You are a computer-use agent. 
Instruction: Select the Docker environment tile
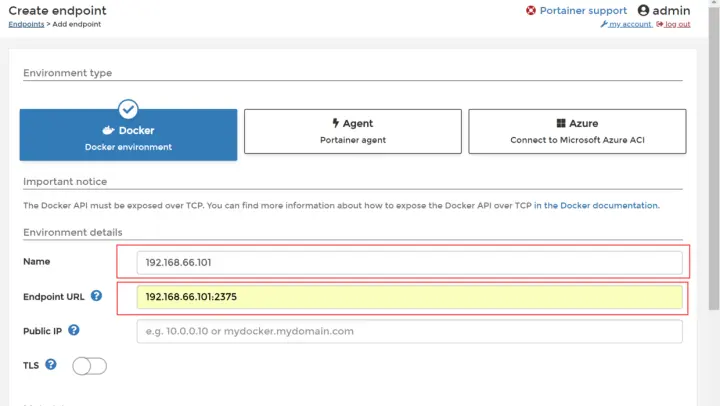pos(128,135)
